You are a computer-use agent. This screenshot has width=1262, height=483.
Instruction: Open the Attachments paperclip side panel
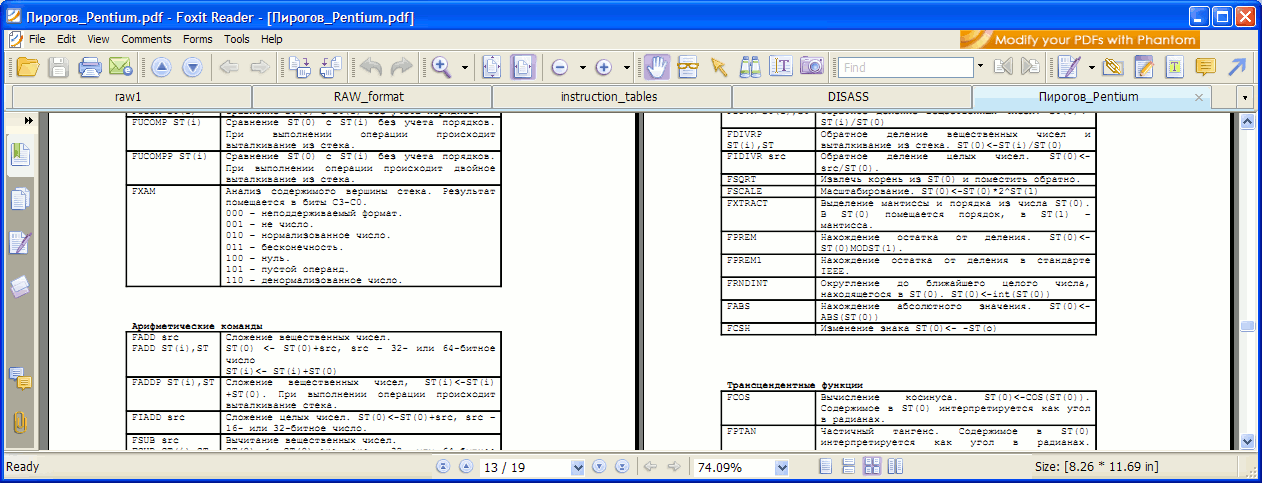tap(20, 422)
